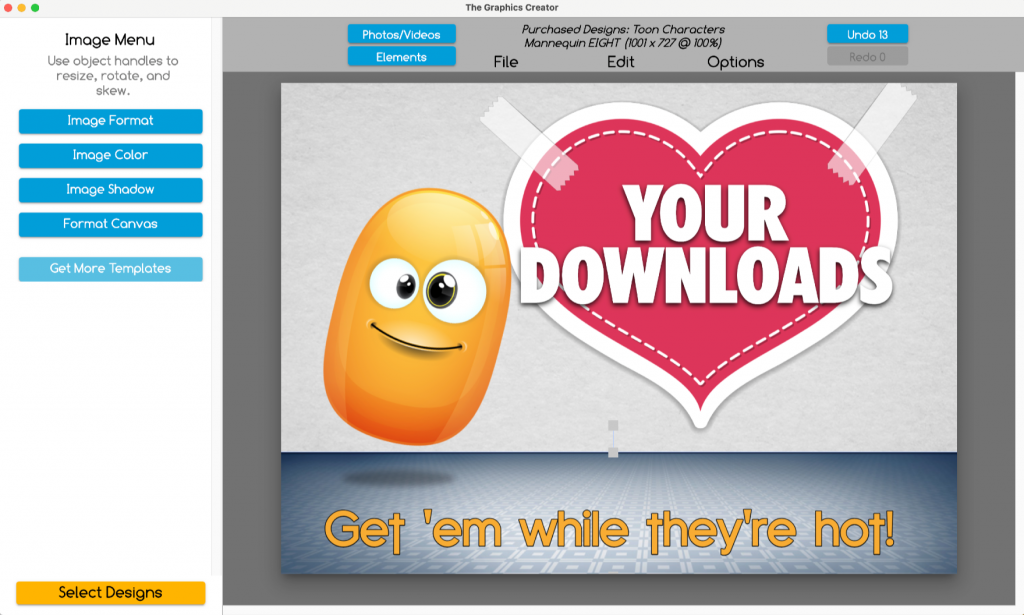Viewport: 1024px width, 615px height.
Task: Open the Edit menu
Action: (x=620, y=62)
